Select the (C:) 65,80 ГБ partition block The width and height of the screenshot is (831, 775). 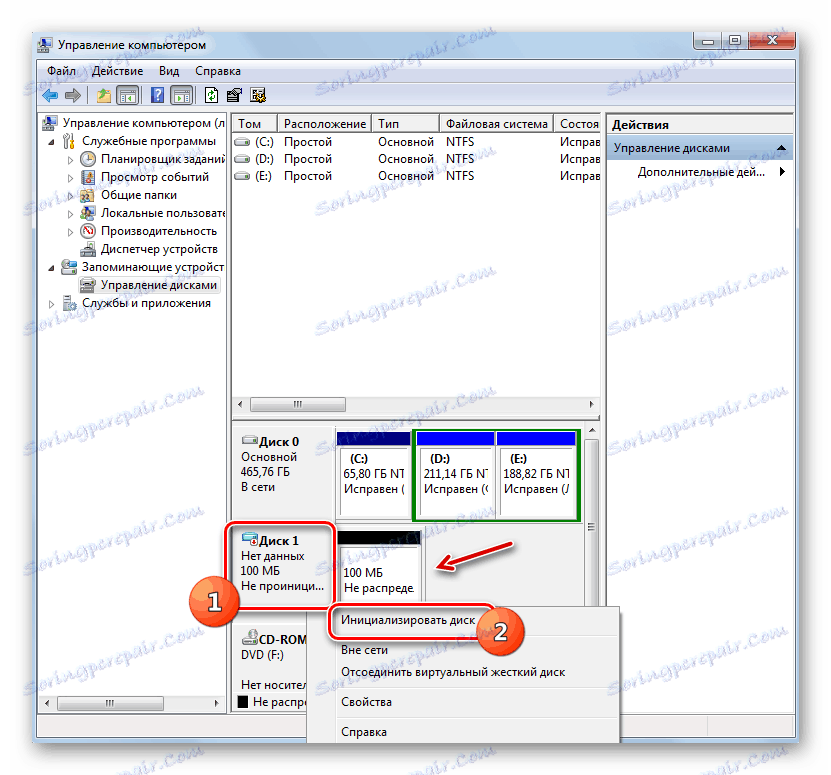click(374, 474)
